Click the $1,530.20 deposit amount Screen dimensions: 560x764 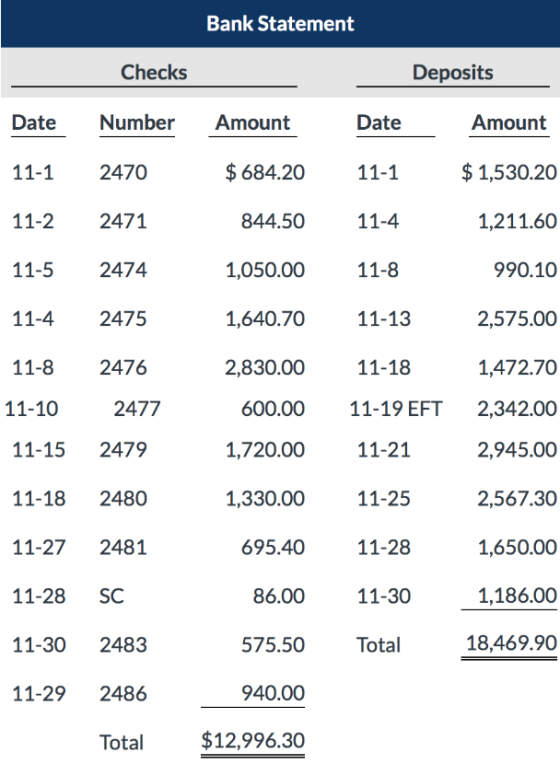click(x=509, y=172)
